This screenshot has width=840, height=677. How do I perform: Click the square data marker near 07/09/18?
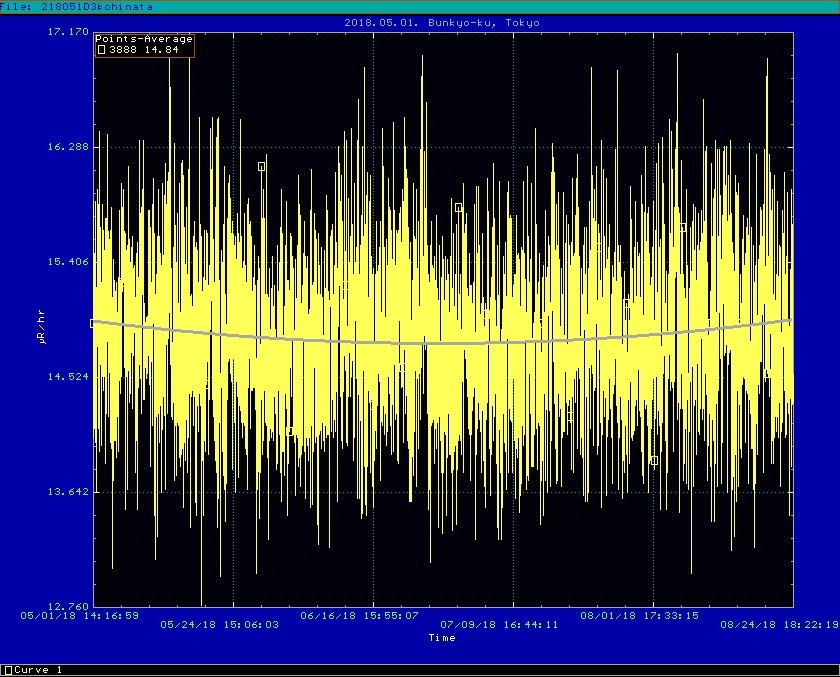(x=459, y=208)
